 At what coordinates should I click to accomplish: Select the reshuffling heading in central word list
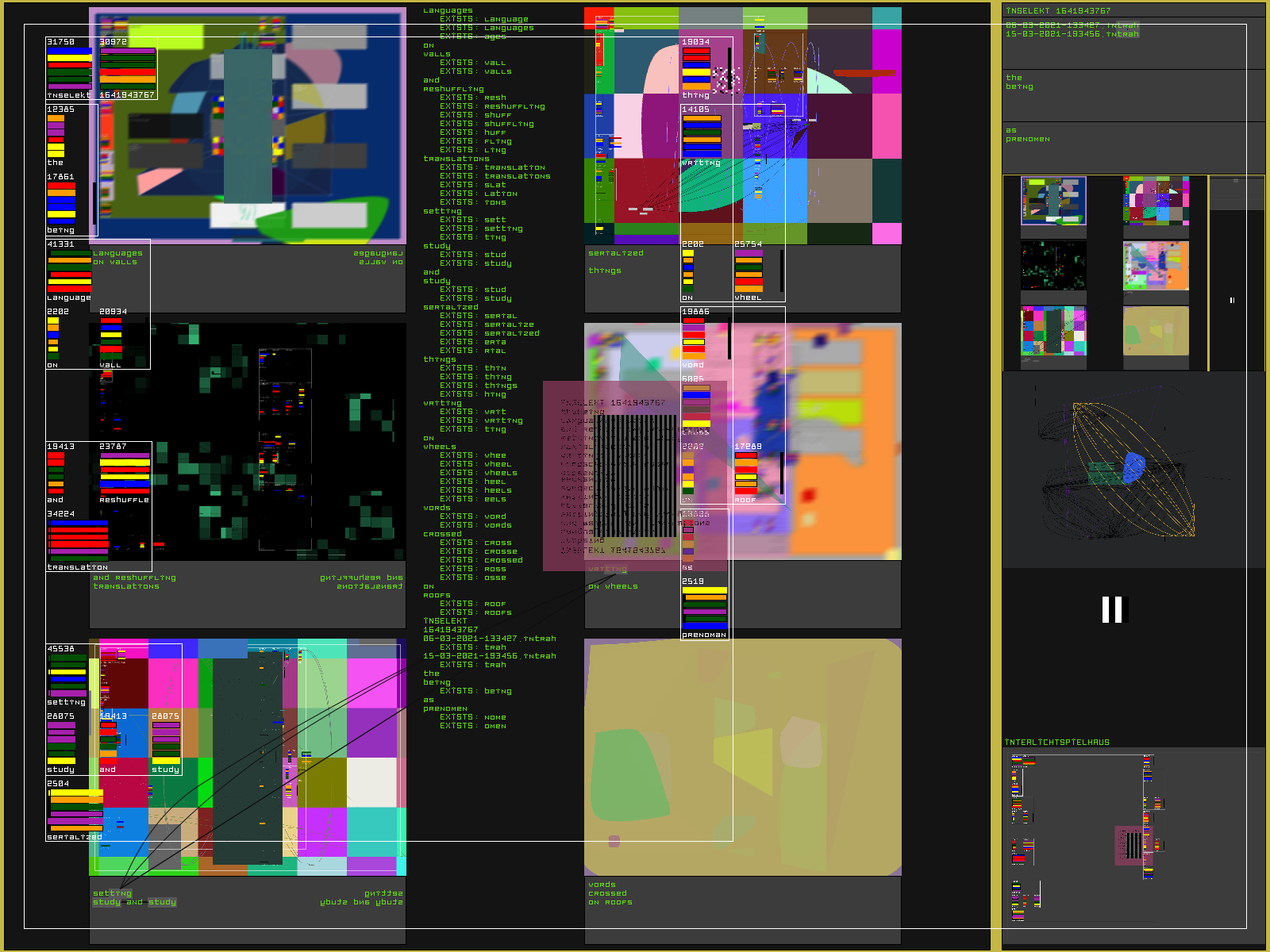[x=453, y=89]
